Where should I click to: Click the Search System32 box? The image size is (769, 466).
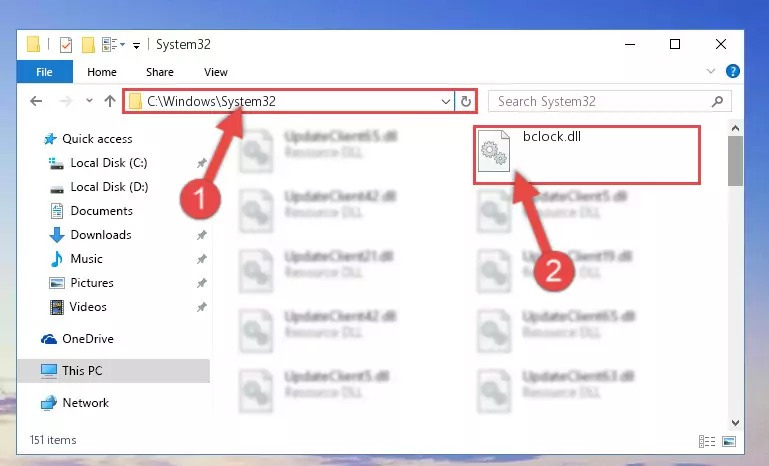tap(610, 102)
